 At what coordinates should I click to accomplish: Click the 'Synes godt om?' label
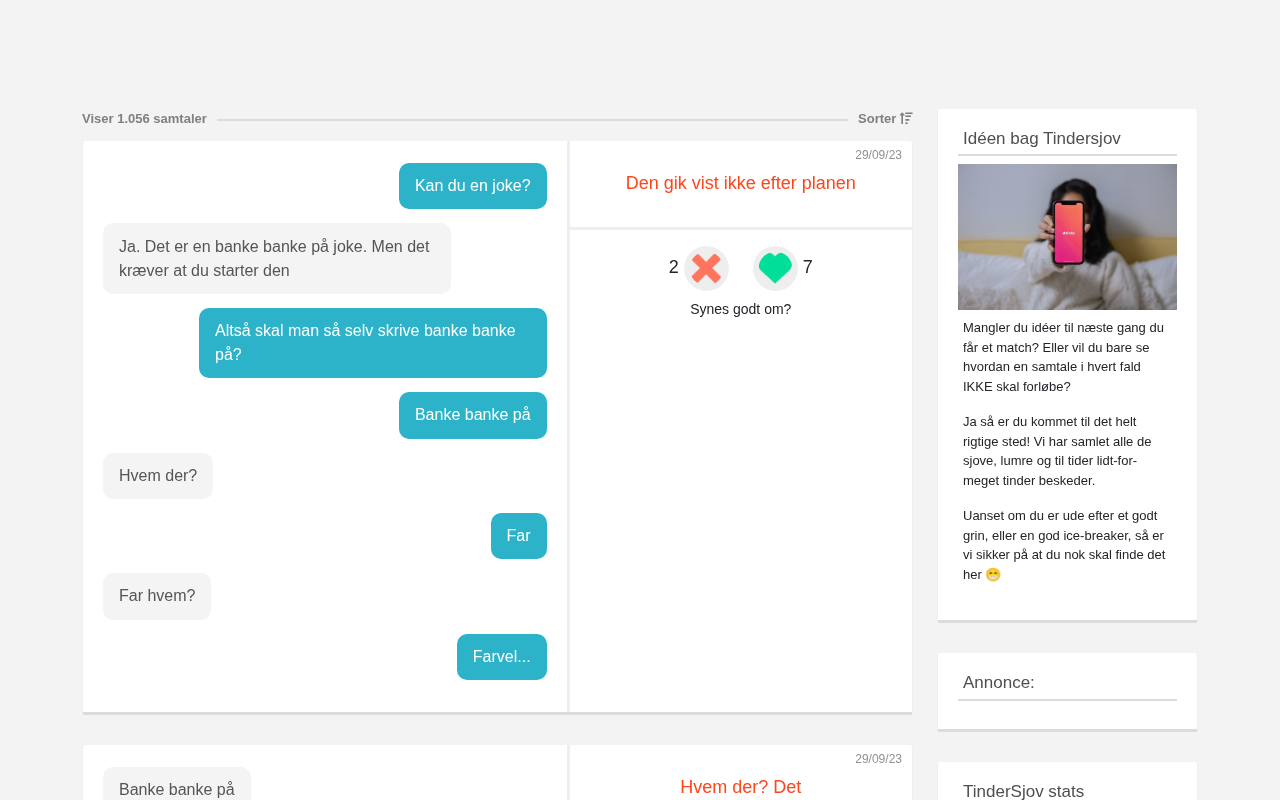[741, 309]
